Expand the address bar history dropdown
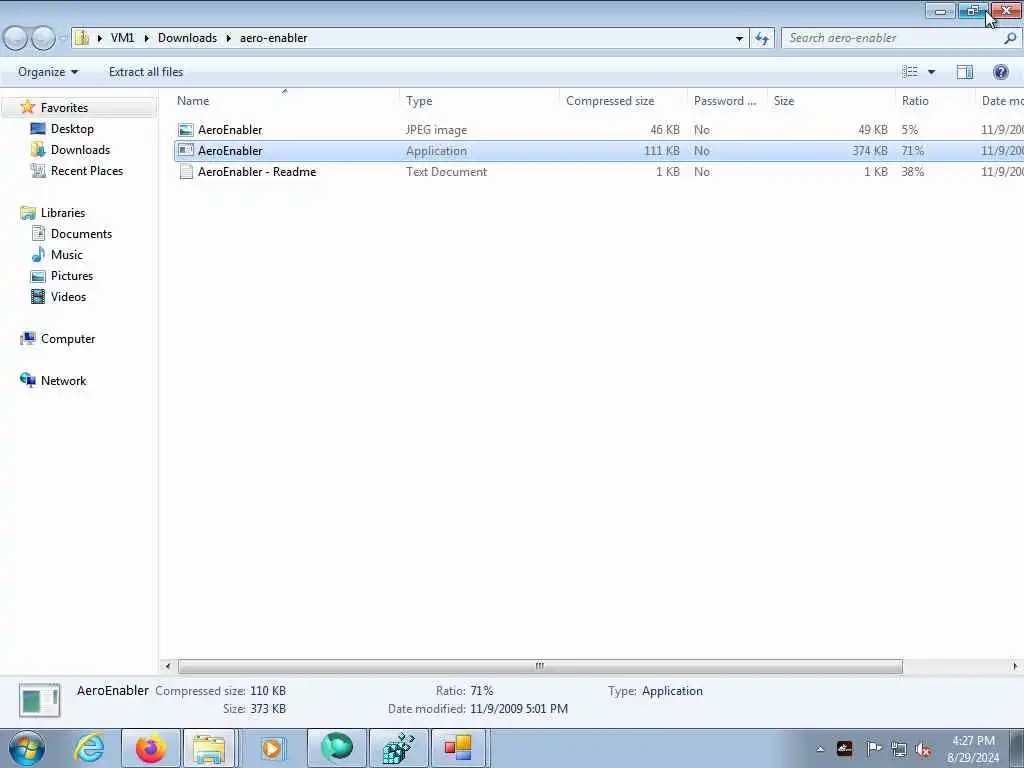This screenshot has height=768, width=1024. coord(739,38)
